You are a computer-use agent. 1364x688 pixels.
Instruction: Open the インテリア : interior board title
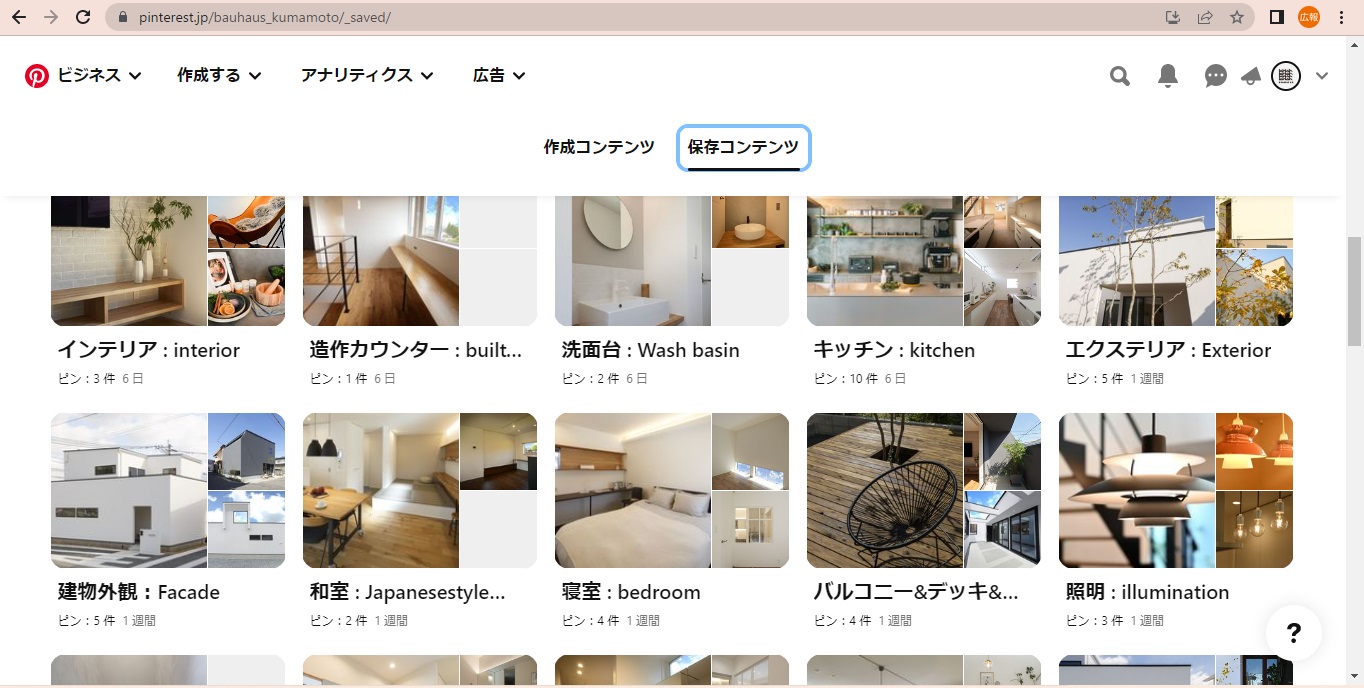pyautogui.click(x=149, y=350)
